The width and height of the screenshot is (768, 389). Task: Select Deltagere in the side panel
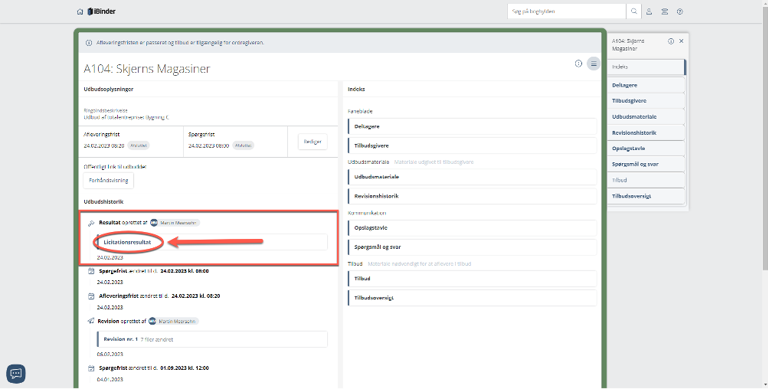(x=646, y=85)
